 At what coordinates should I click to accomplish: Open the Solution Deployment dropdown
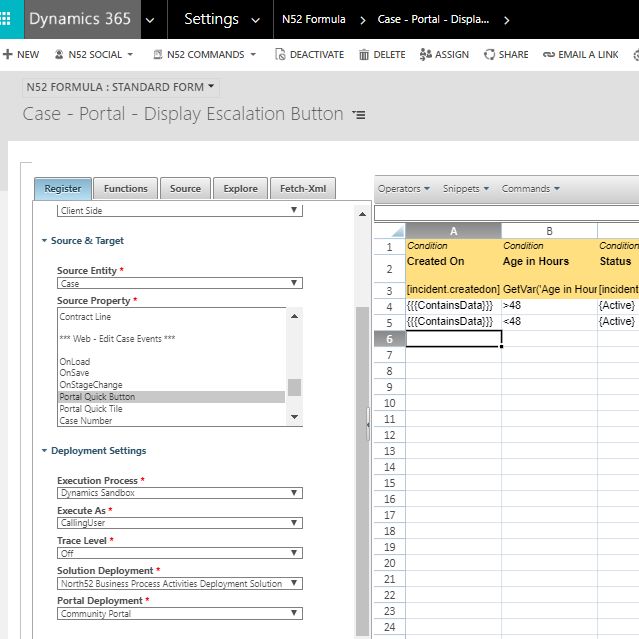pos(180,583)
